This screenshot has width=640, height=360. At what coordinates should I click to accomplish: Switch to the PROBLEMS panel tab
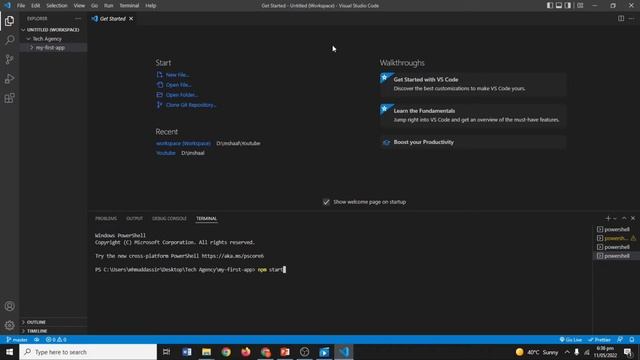click(x=106, y=219)
